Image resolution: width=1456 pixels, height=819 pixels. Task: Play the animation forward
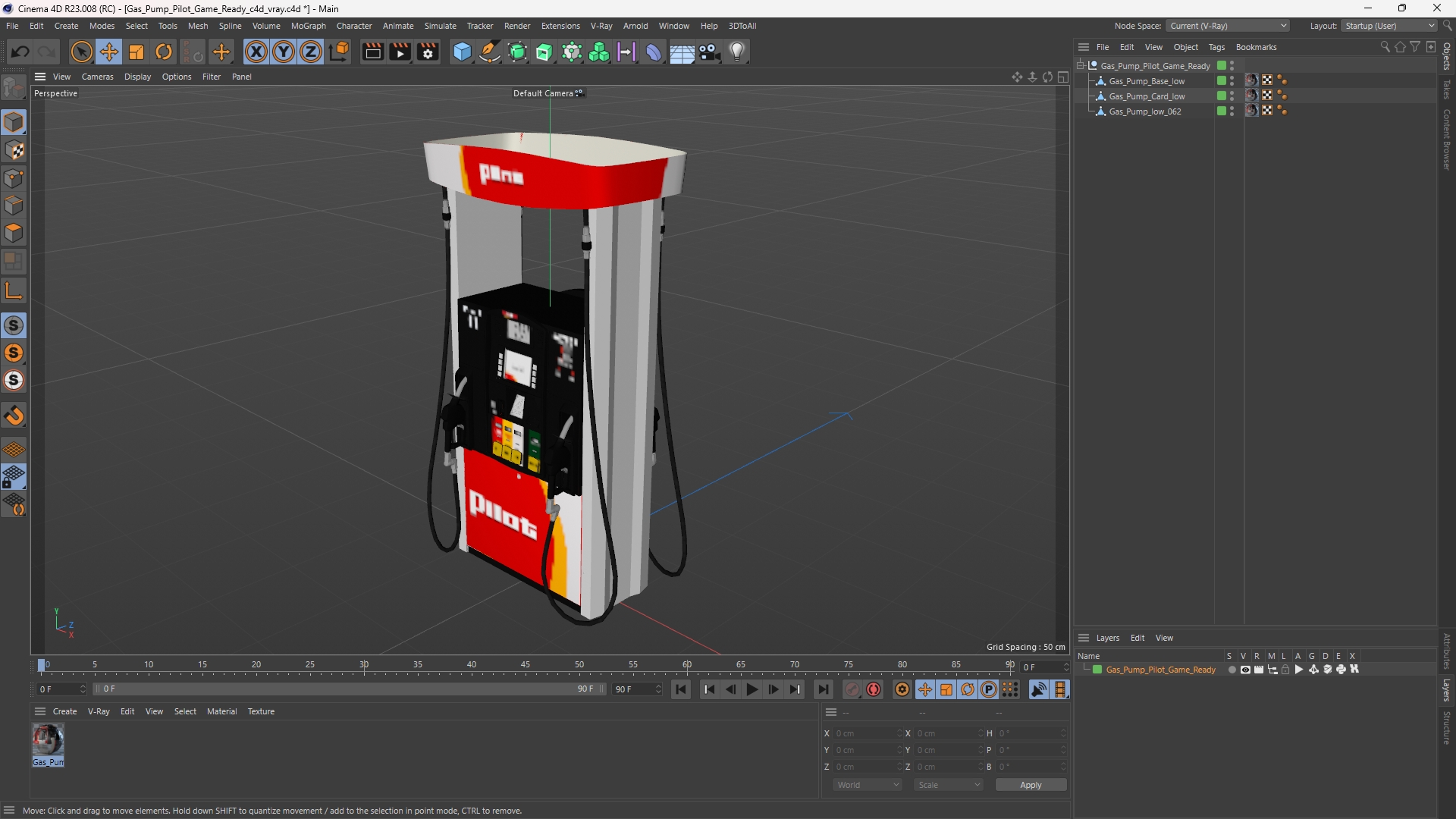(x=752, y=689)
